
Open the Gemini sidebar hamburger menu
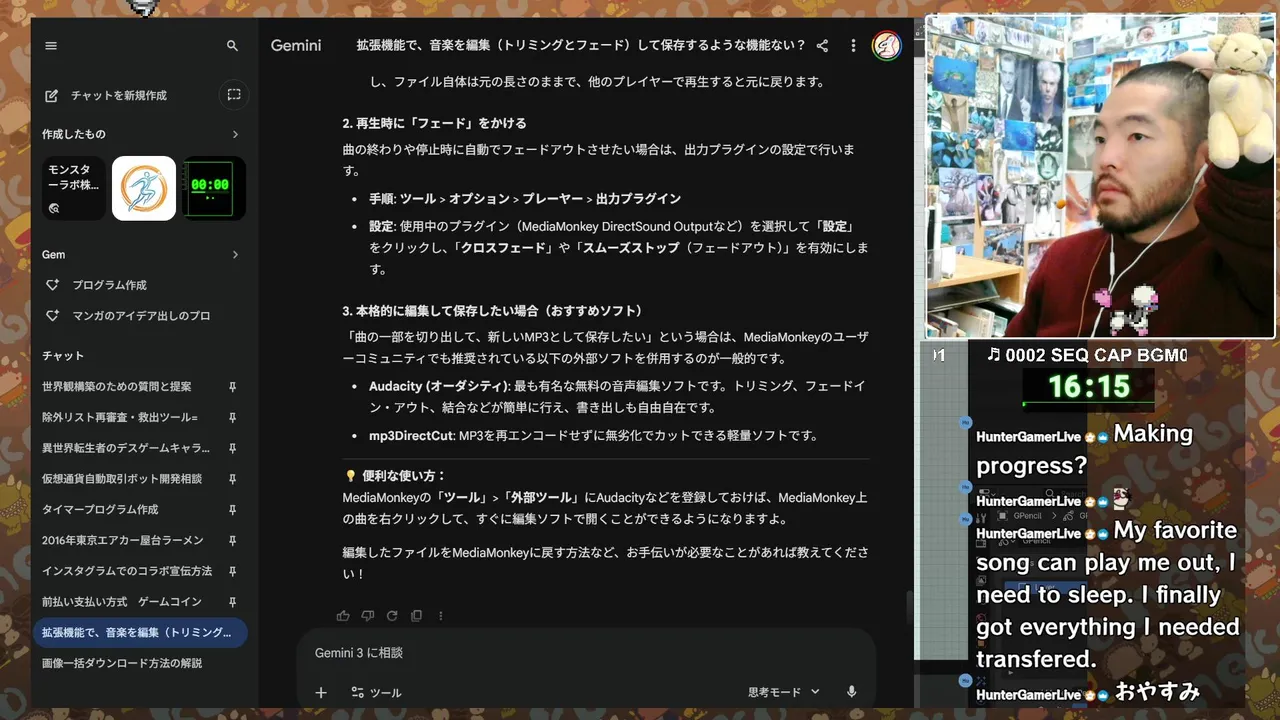[51, 46]
